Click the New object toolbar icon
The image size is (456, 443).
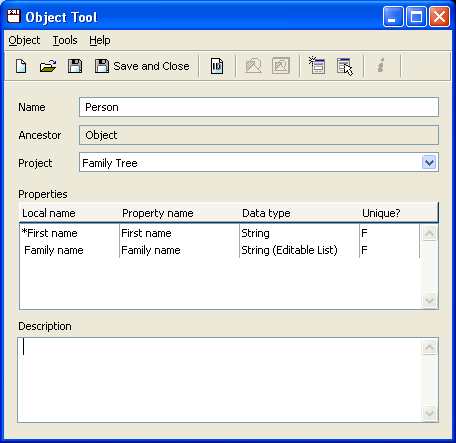[x=21, y=66]
